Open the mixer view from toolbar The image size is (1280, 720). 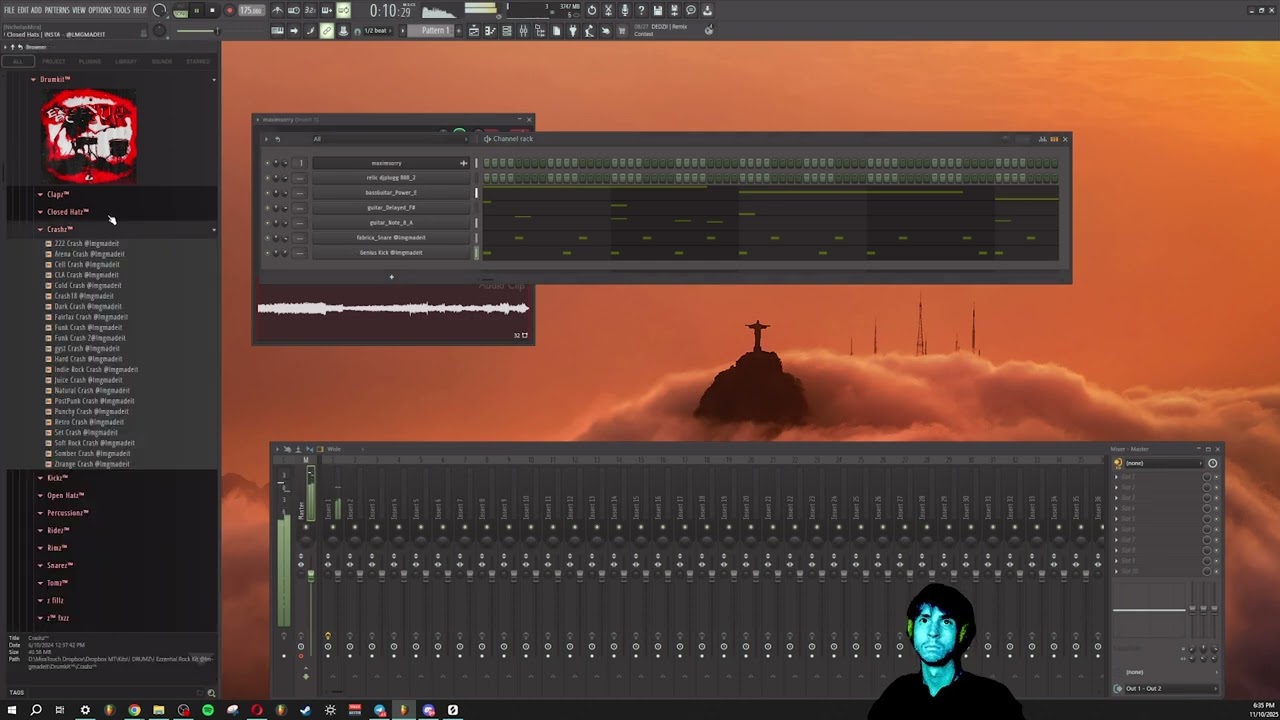click(x=522, y=31)
